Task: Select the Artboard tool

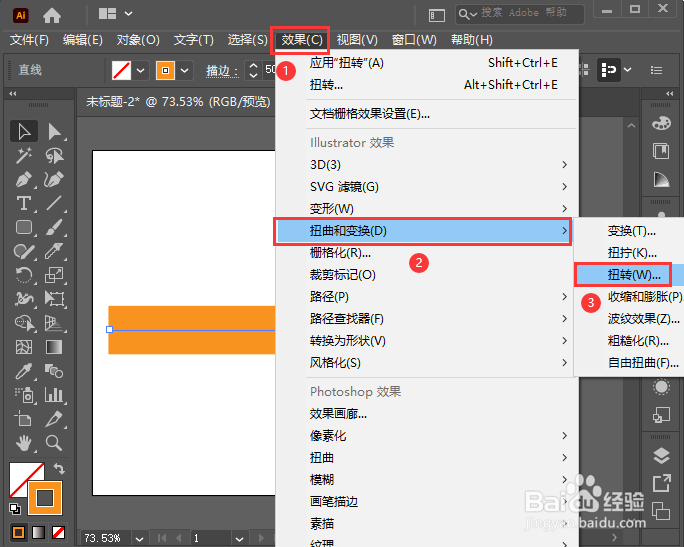Action: [24, 419]
